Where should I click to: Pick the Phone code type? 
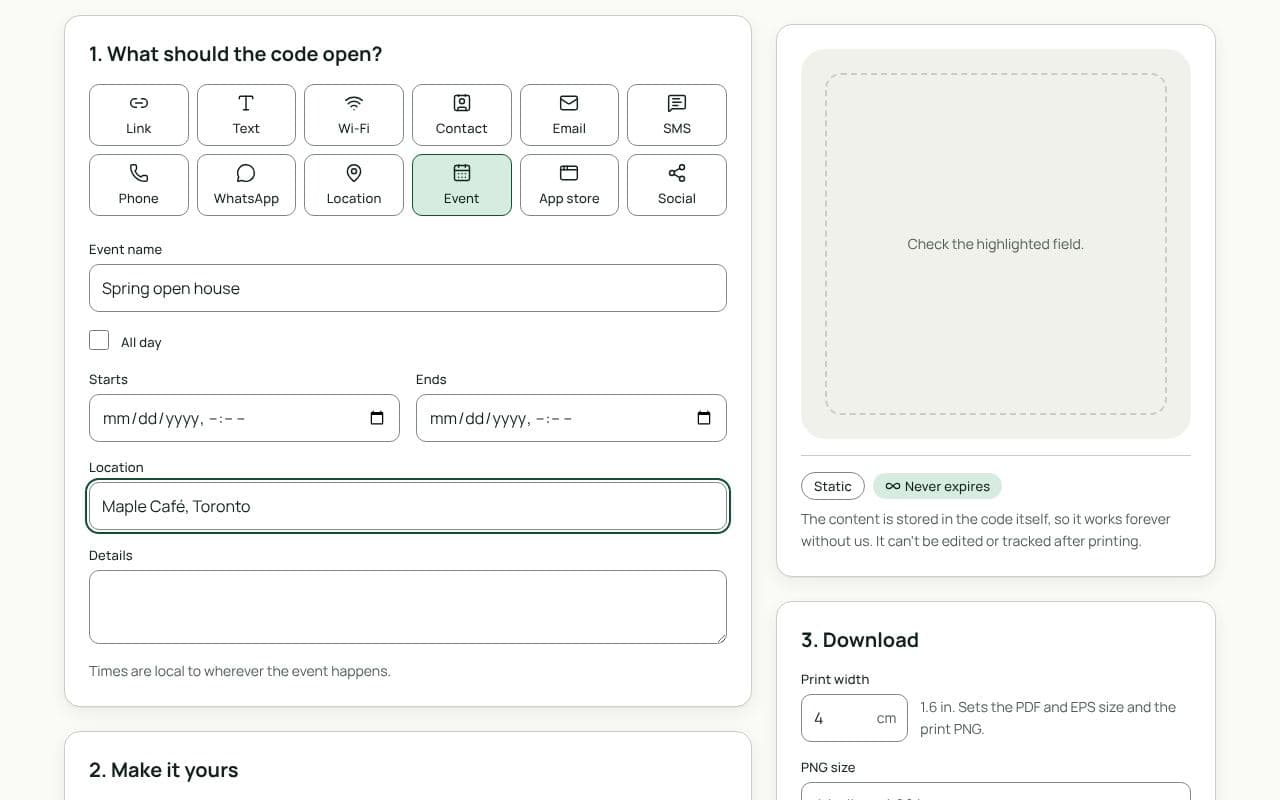(139, 185)
